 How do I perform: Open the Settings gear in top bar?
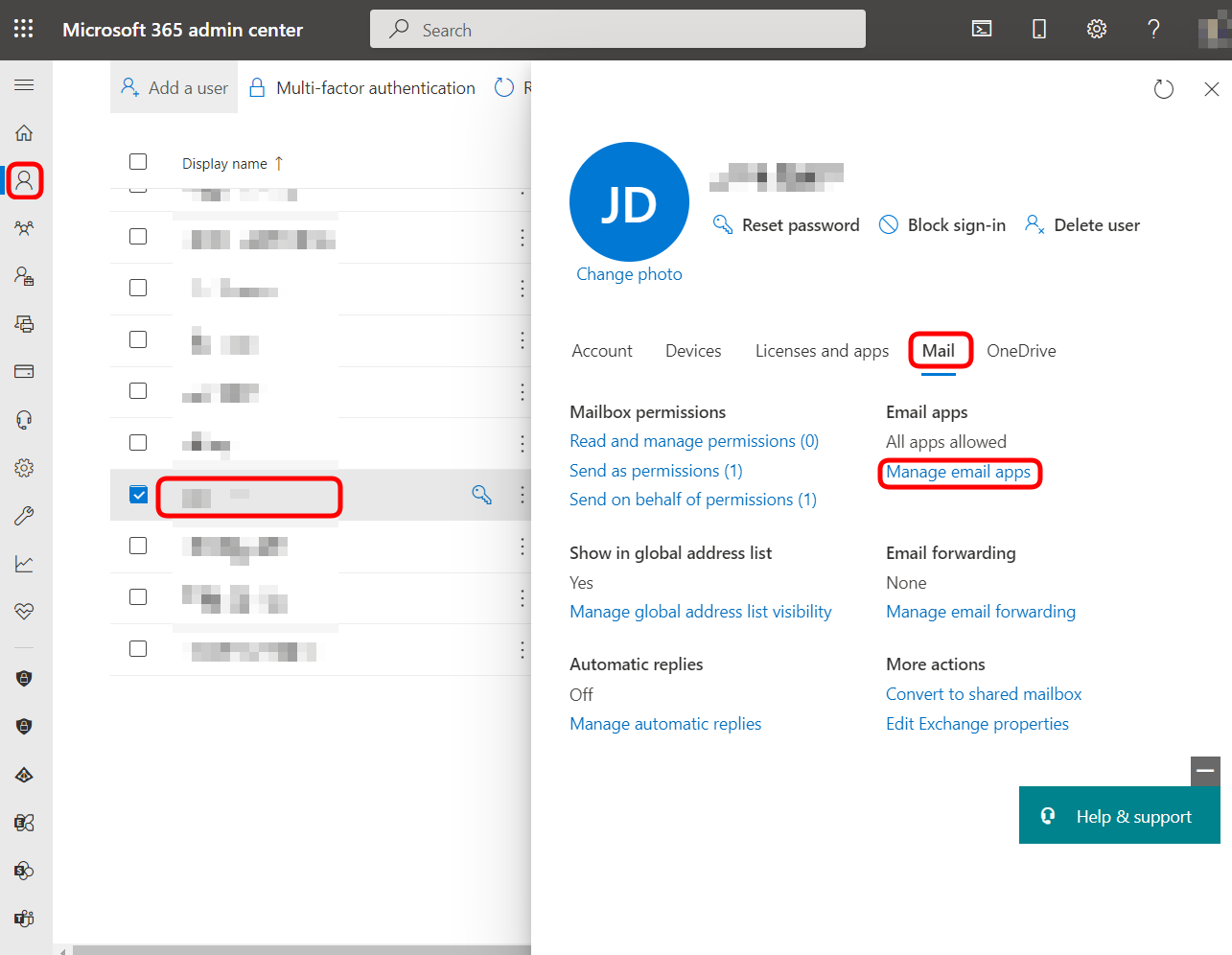coord(1097,29)
